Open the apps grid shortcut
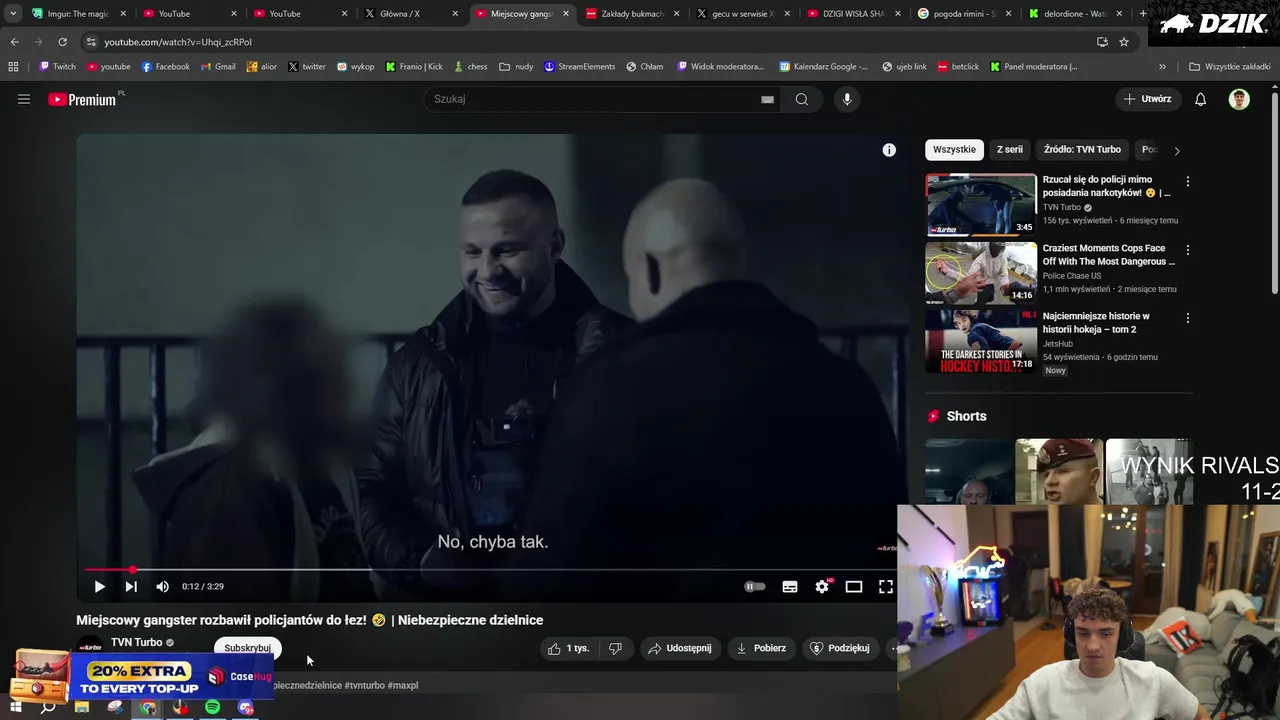Image resolution: width=1280 pixels, height=720 pixels. pyautogui.click(x=13, y=67)
